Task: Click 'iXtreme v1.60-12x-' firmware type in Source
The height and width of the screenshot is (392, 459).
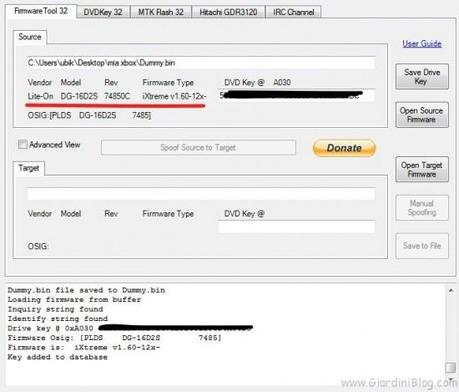Action: [x=174, y=96]
